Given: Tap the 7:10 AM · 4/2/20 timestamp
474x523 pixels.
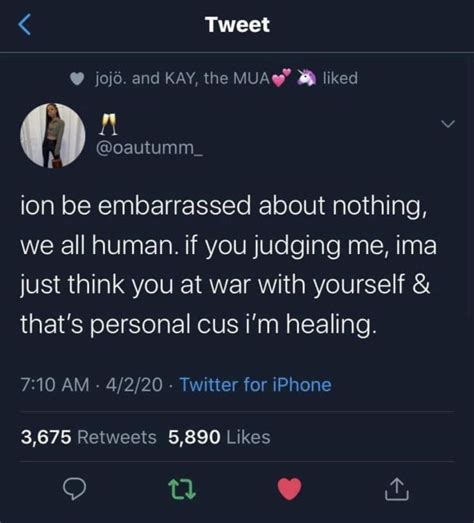Looking at the screenshot, I should pos(92,385).
